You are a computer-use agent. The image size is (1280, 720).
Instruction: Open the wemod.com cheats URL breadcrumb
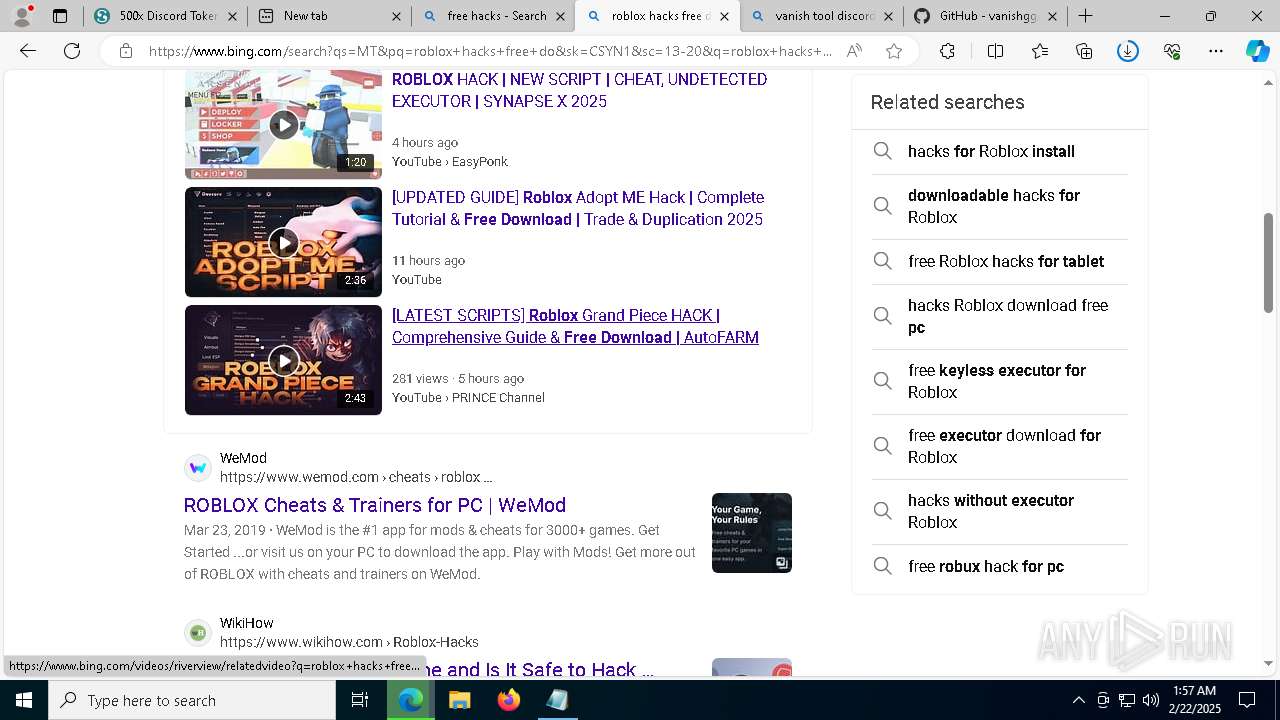pyautogui.click(x=356, y=477)
